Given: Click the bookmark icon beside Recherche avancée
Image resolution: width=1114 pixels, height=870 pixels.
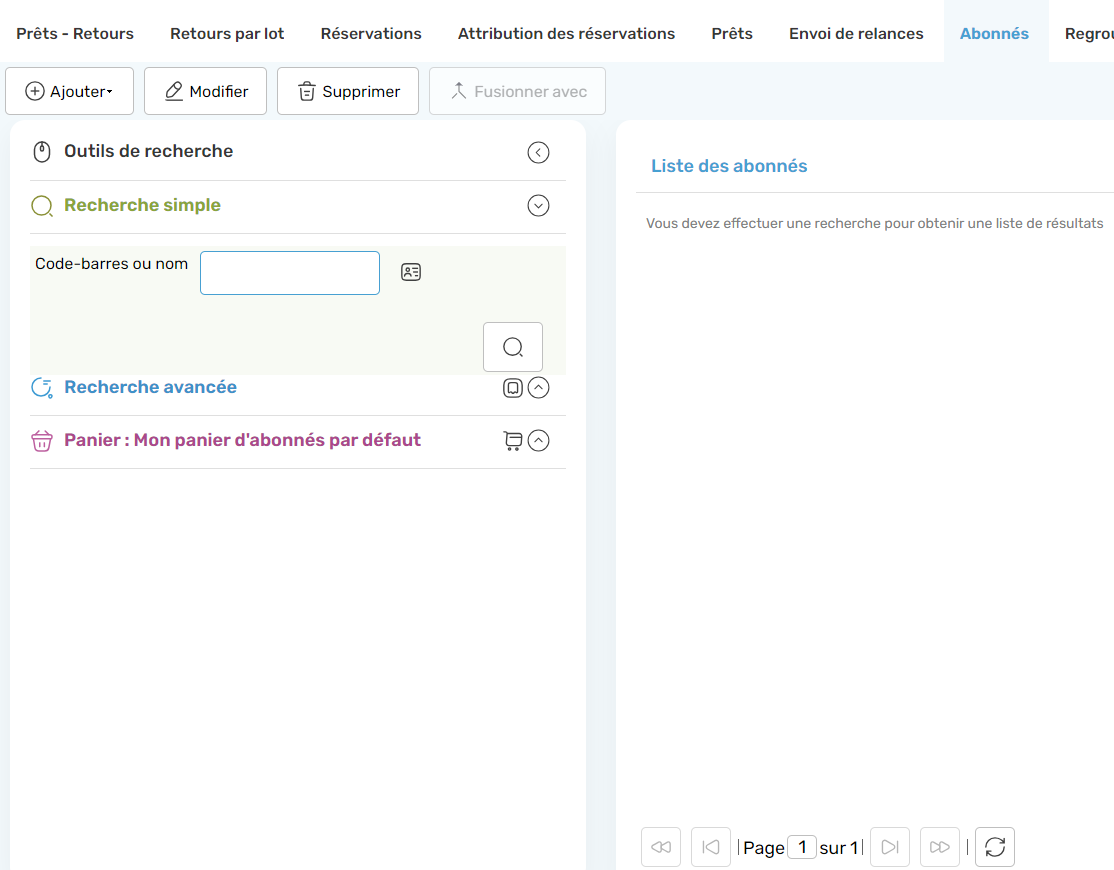Looking at the screenshot, I should 513,387.
